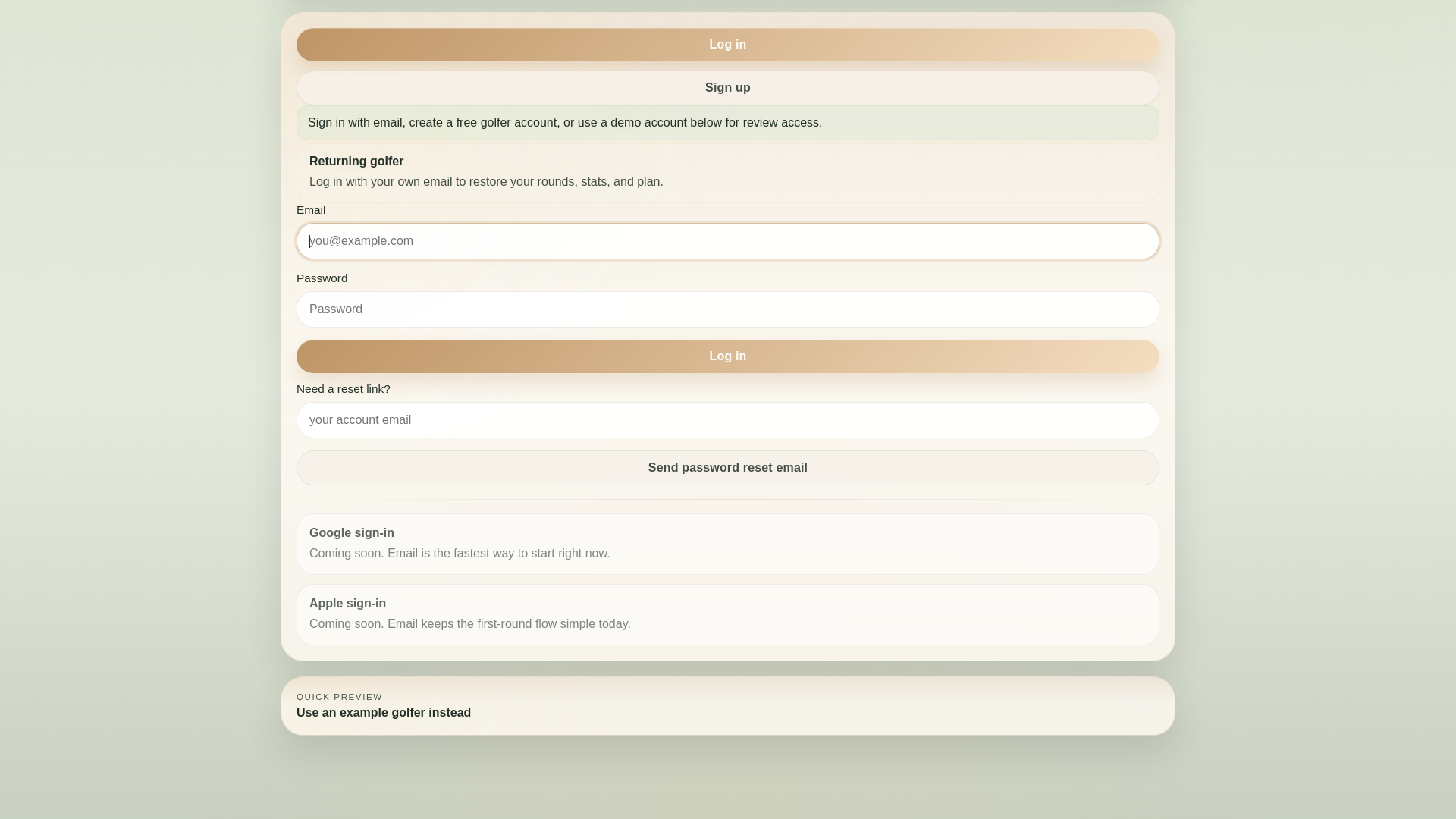Click the Returning golfer heading

pyautogui.click(x=356, y=162)
